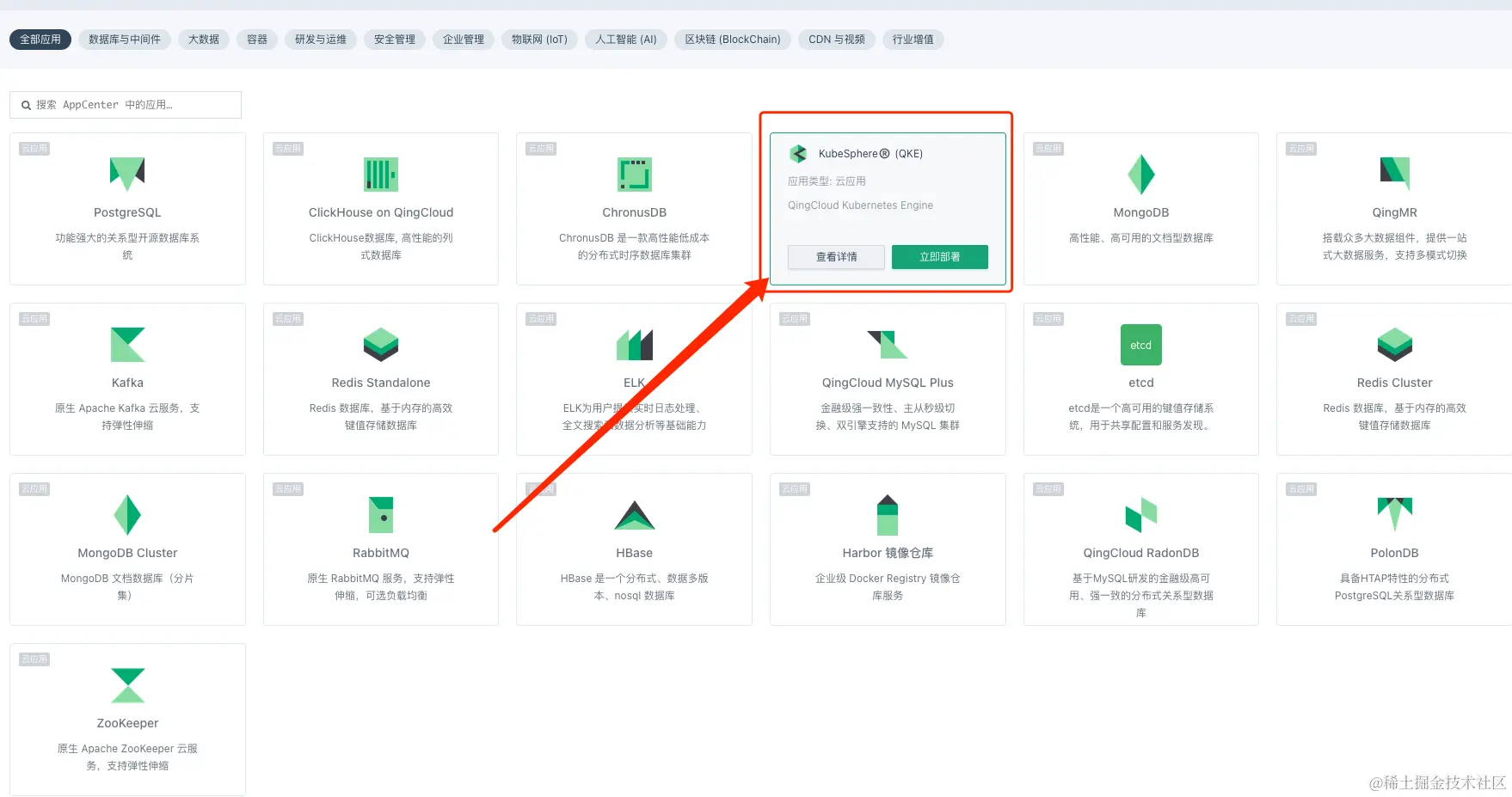
Task: Switch to 物联网 (IoT) category
Action: tap(539, 40)
